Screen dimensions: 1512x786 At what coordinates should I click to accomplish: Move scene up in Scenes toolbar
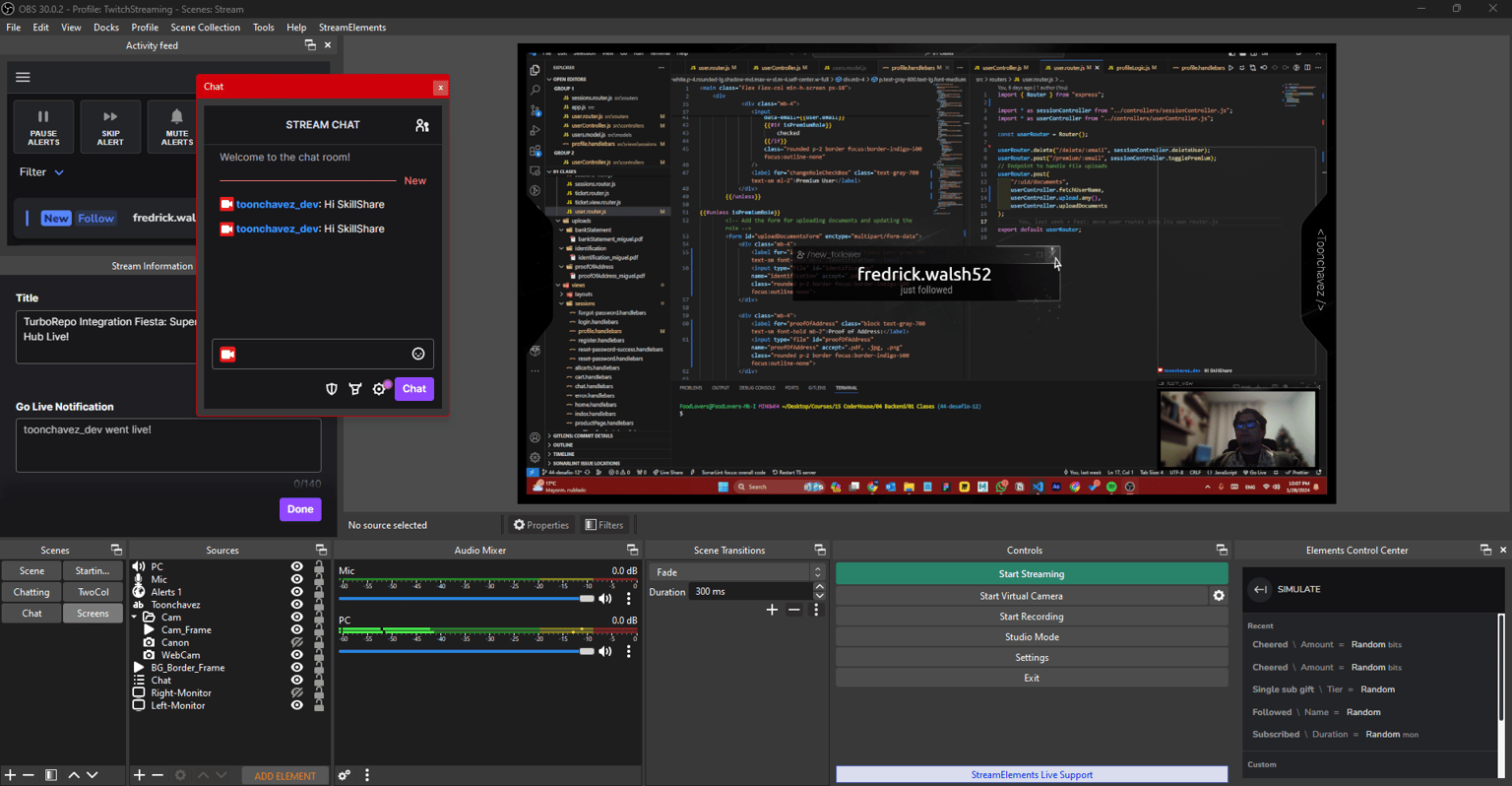point(74,775)
